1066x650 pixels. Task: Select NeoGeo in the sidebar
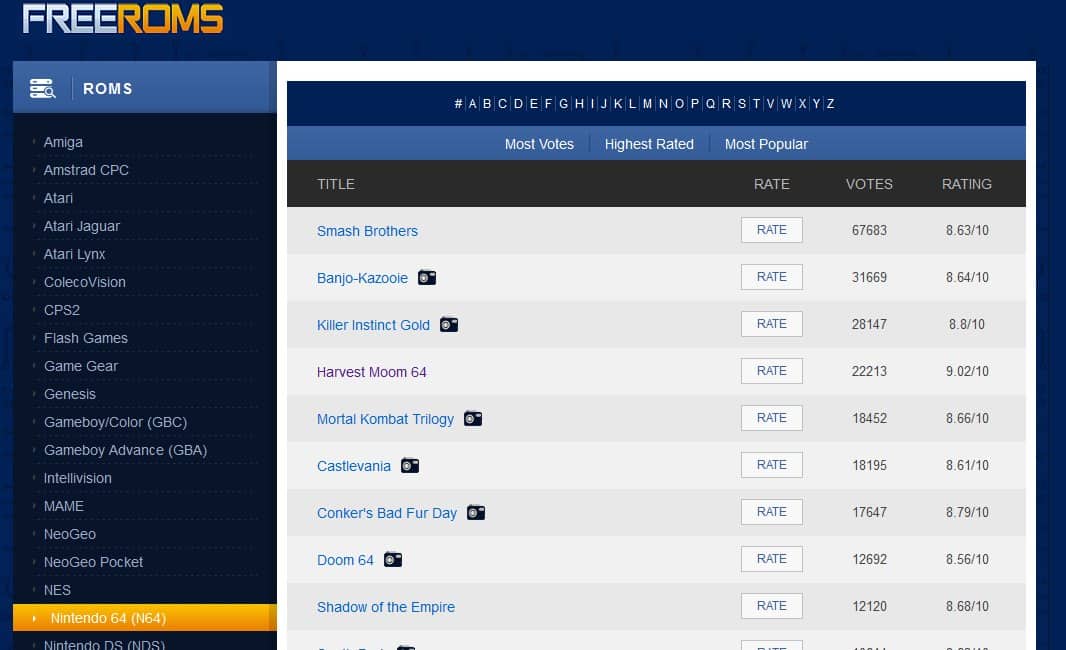(x=70, y=534)
